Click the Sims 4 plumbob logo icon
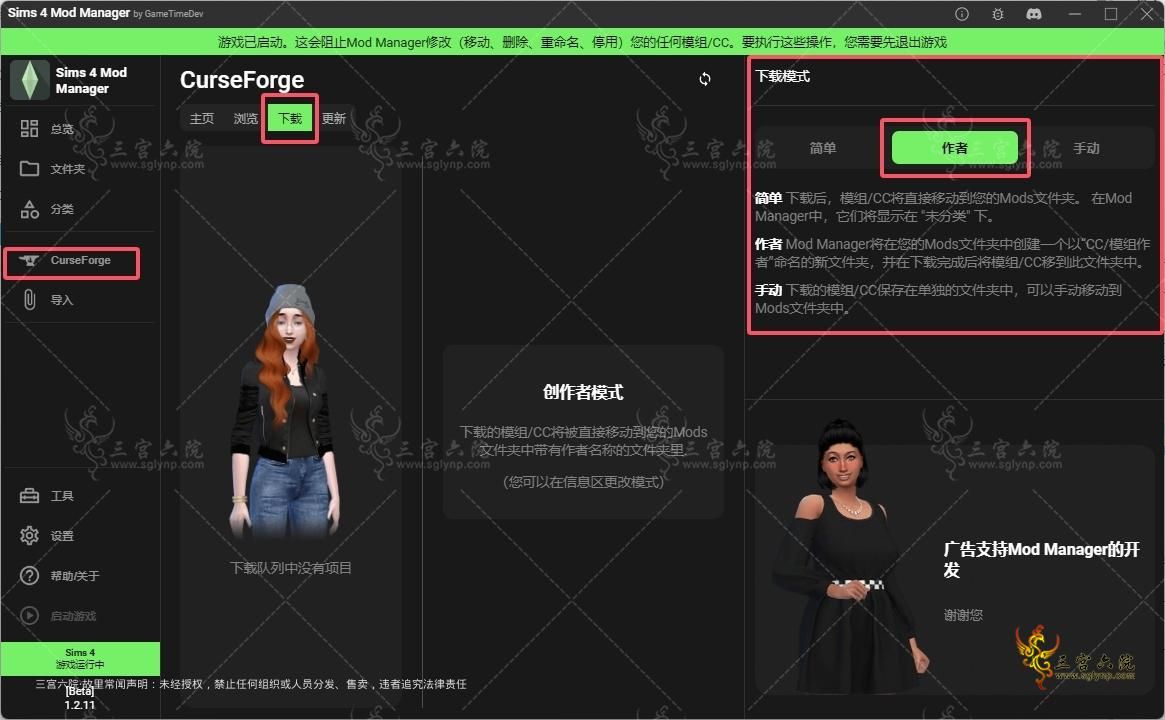 click(x=30, y=80)
